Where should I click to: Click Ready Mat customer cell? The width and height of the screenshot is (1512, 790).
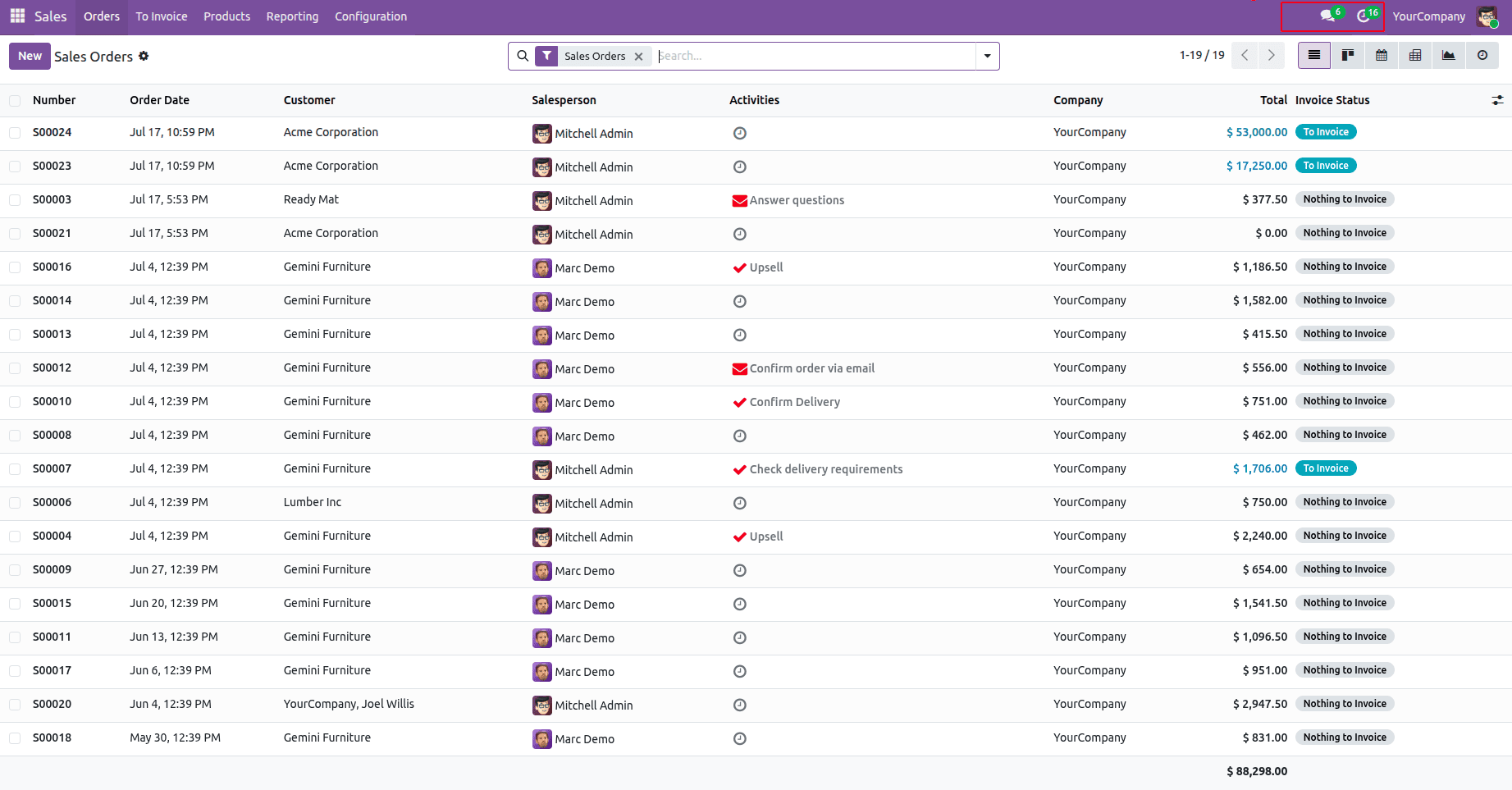pyautogui.click(x=311, y=199)
